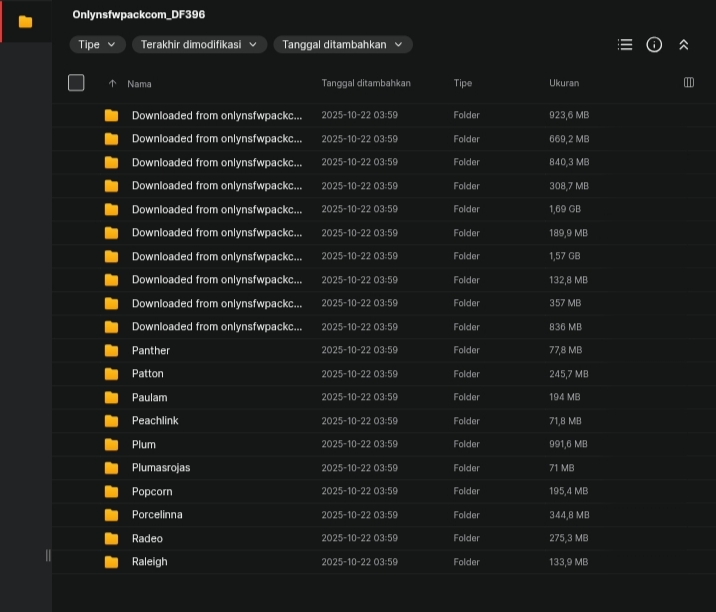Click the sidebar resize handle

(48, 555)
